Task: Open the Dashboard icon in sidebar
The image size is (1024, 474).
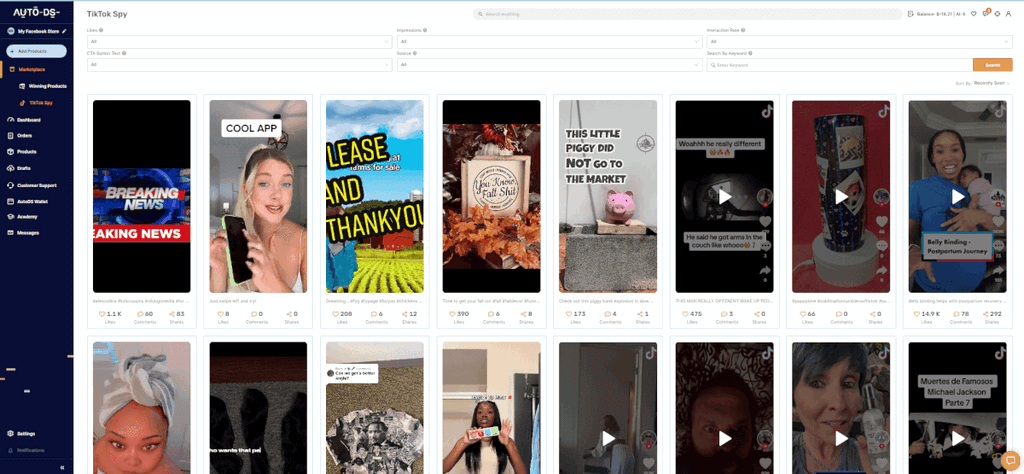Action: (10, 120)
